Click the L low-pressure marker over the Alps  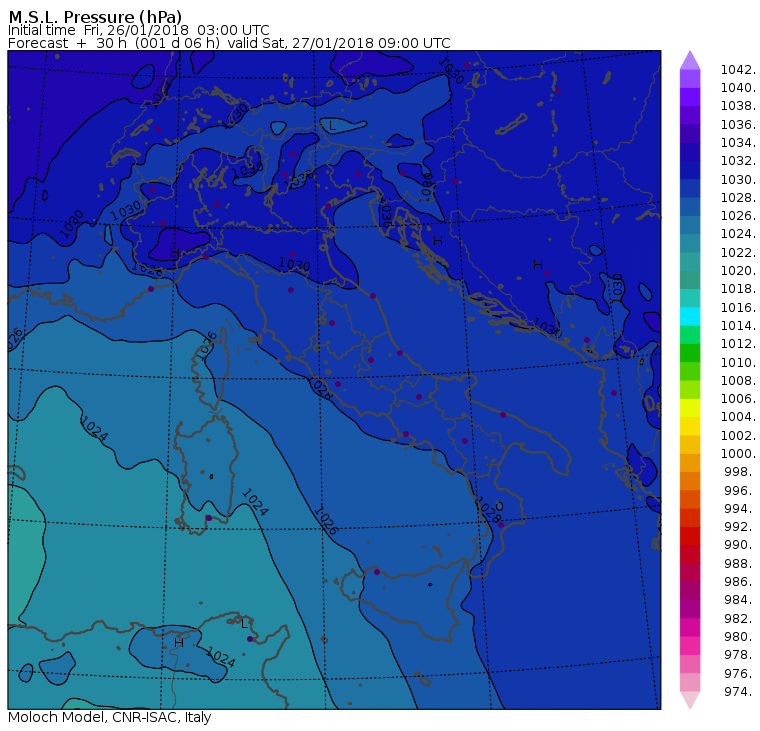pyautogui.click(x=332, y=127)
